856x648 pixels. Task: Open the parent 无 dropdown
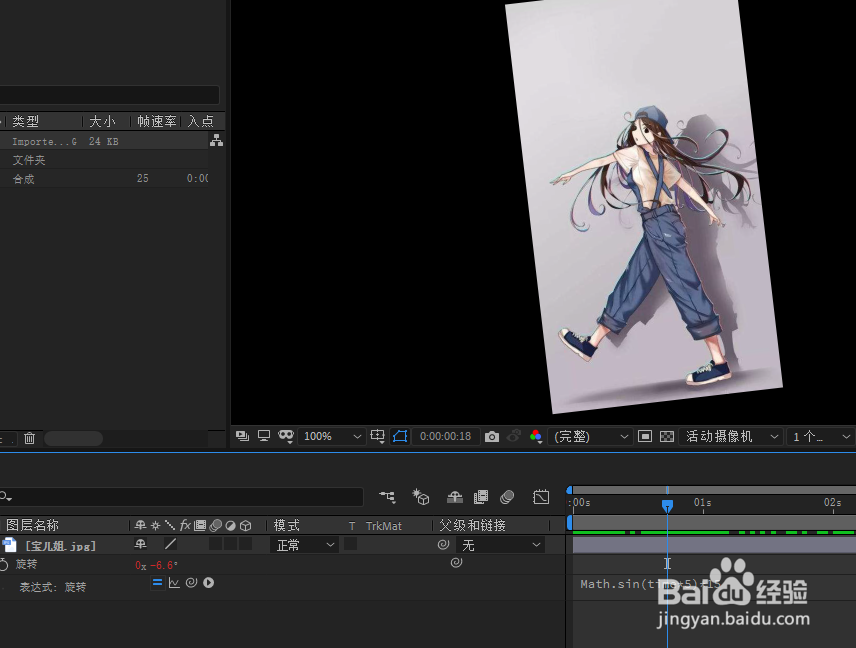500,545
